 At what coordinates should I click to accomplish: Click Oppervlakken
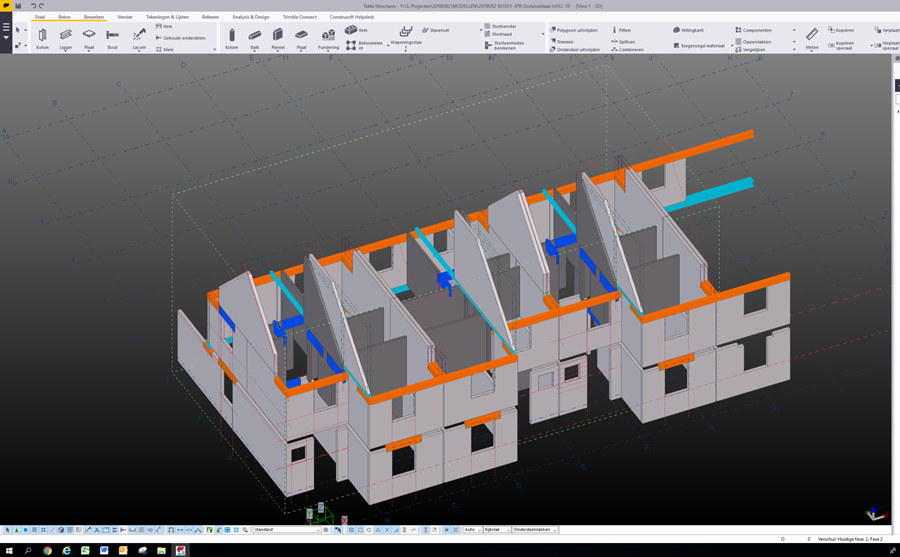click(753, 41)
